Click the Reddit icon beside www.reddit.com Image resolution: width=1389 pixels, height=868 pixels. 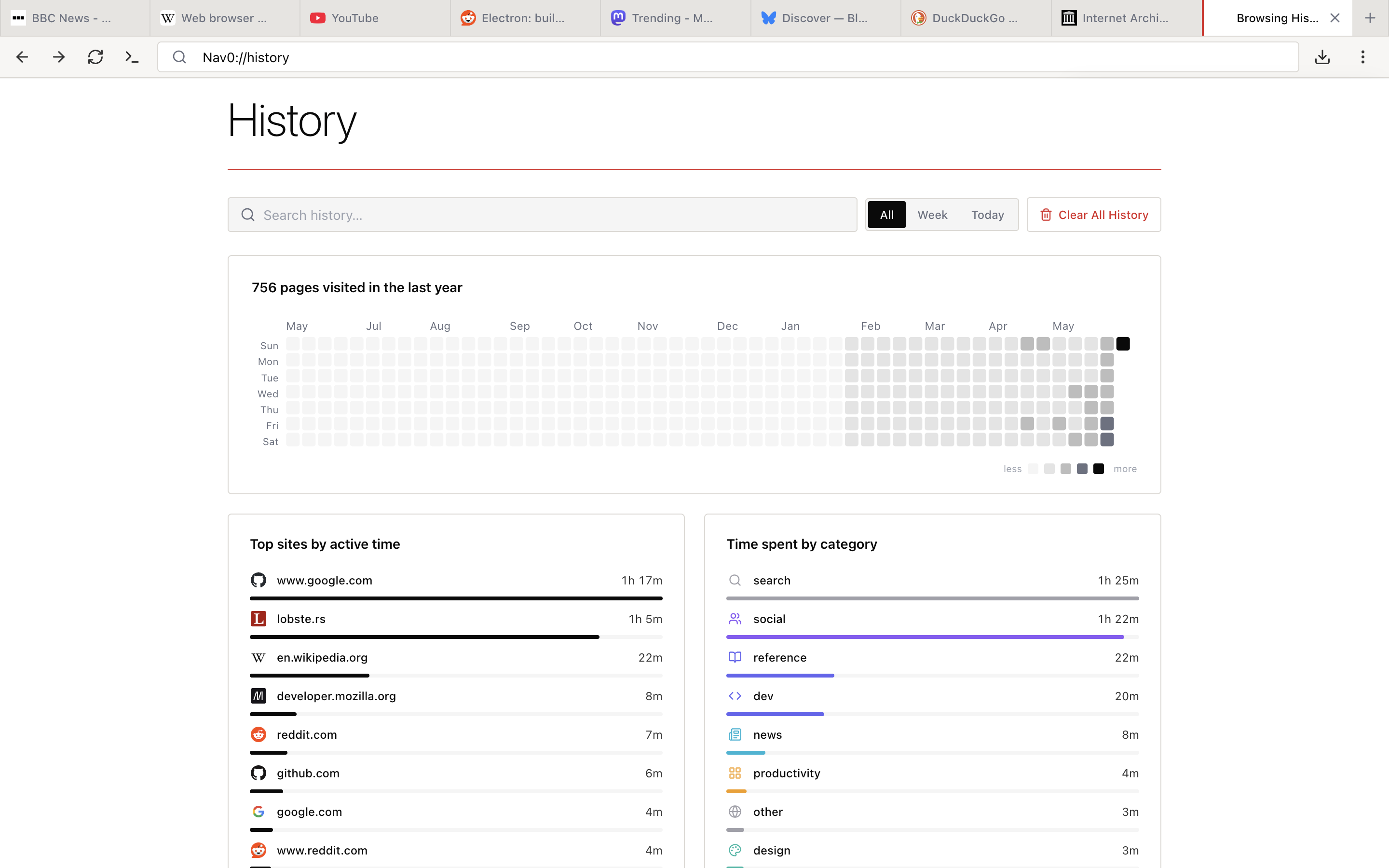coord(259,850)
